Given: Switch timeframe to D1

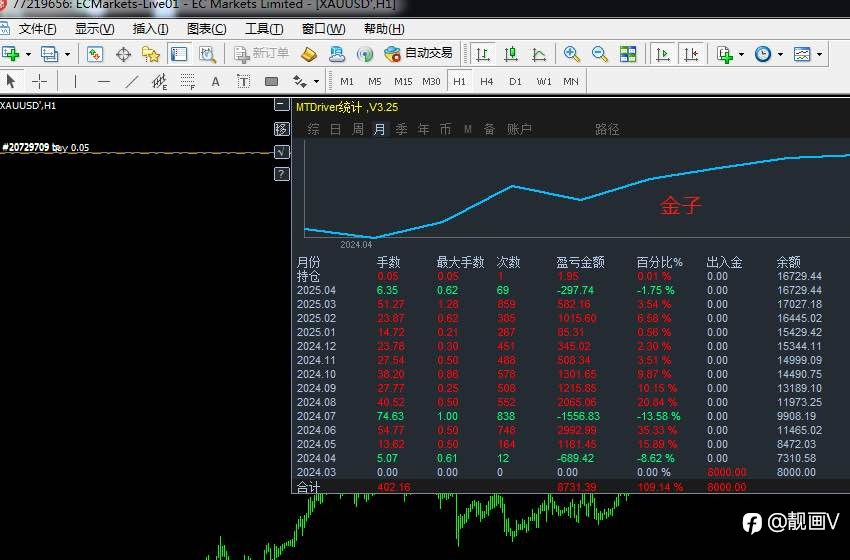Looking at the screenshot, I should point(515,81).
